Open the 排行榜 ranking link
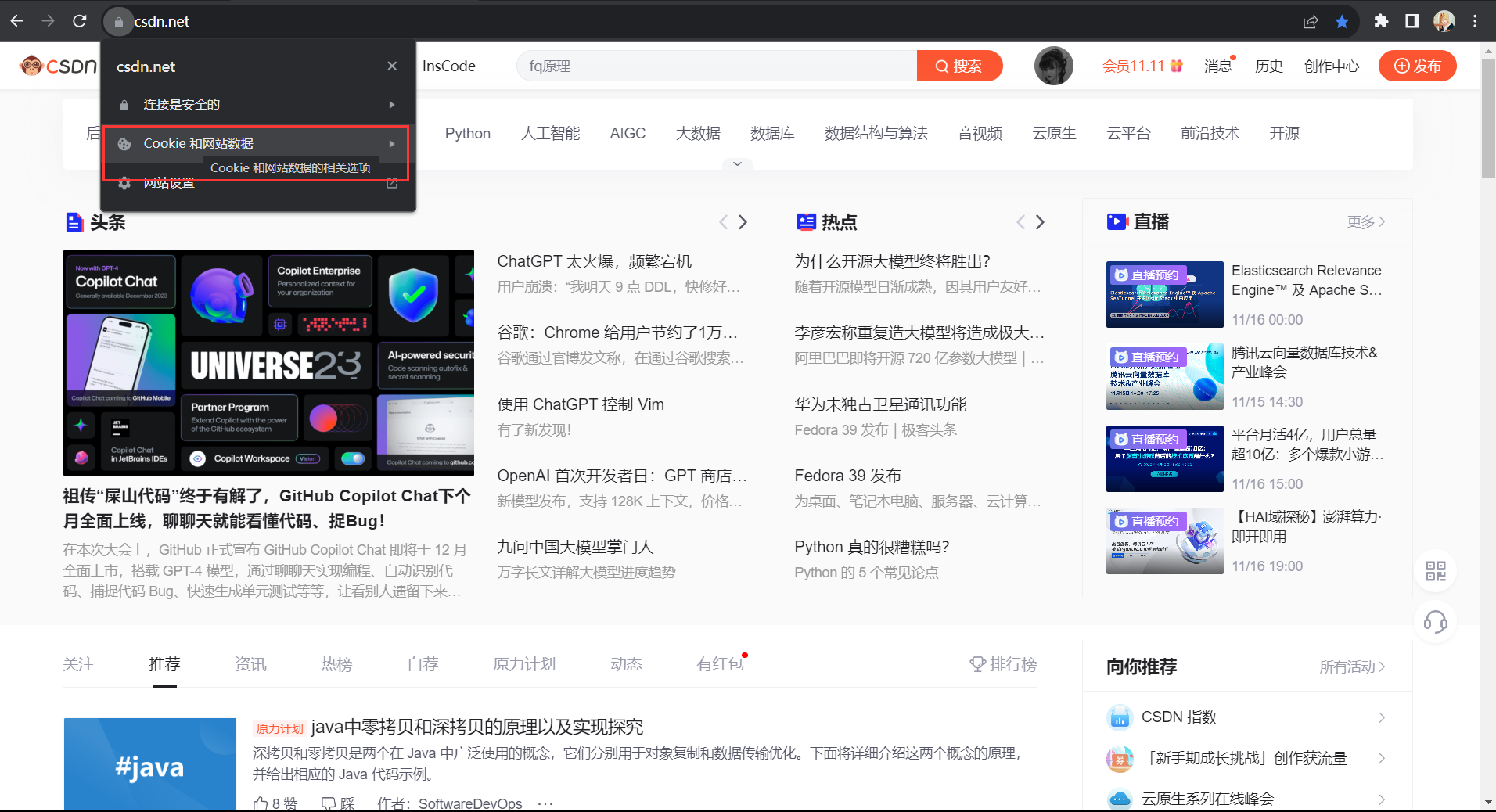1496x812 pixels. tap(1003, 664)
